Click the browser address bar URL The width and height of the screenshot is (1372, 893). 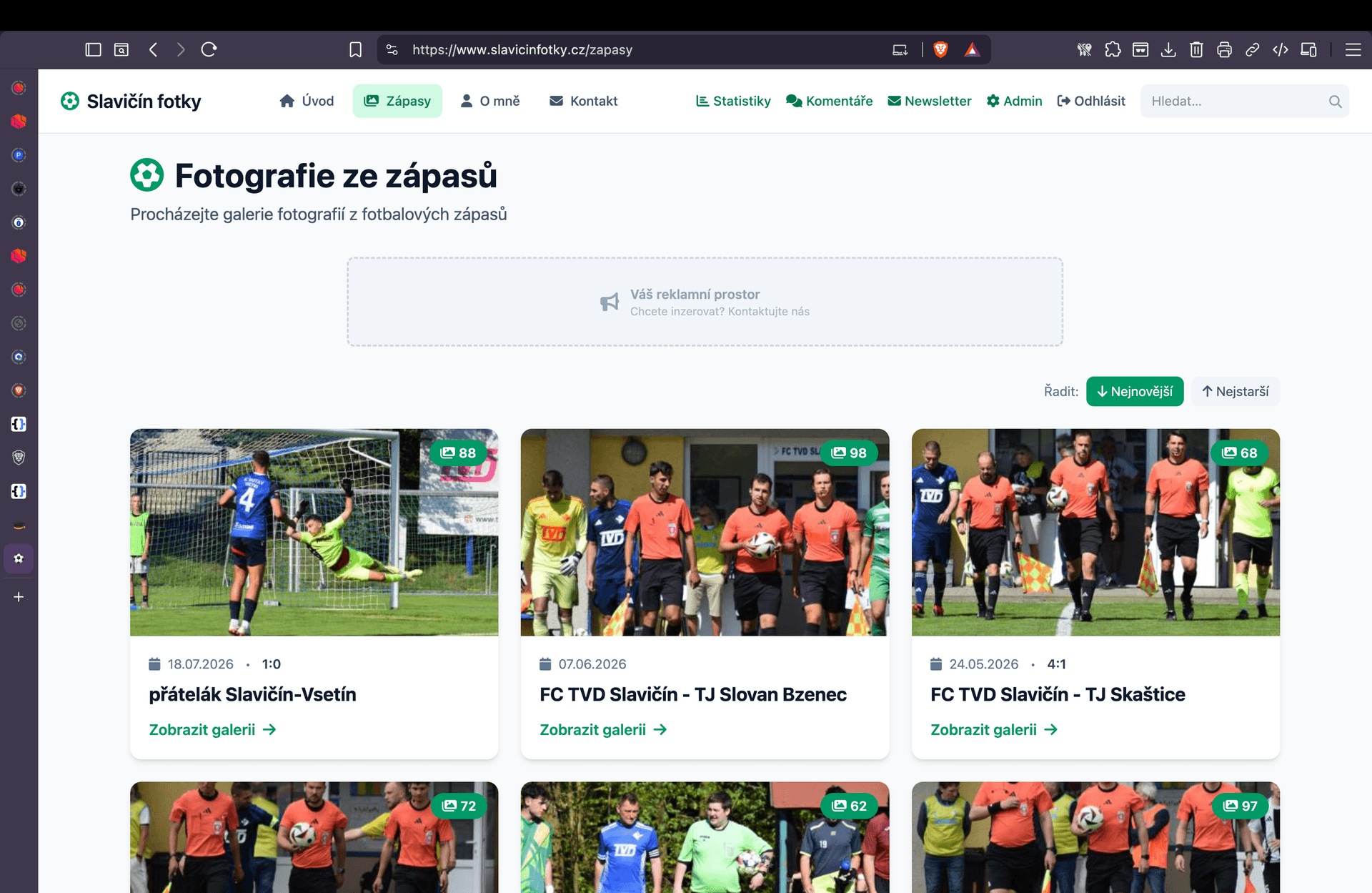[522, 49]
